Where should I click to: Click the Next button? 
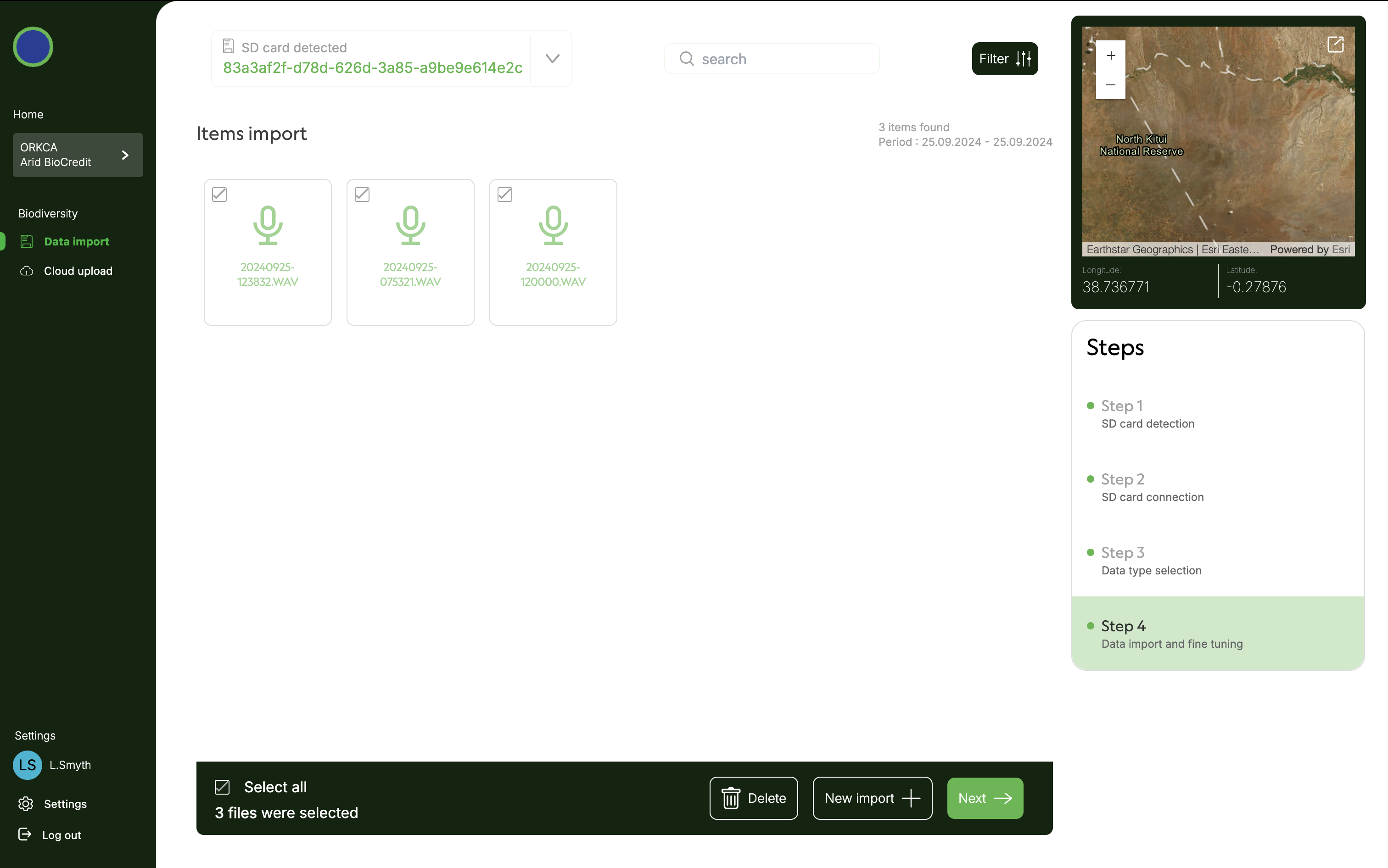(985, 798)
